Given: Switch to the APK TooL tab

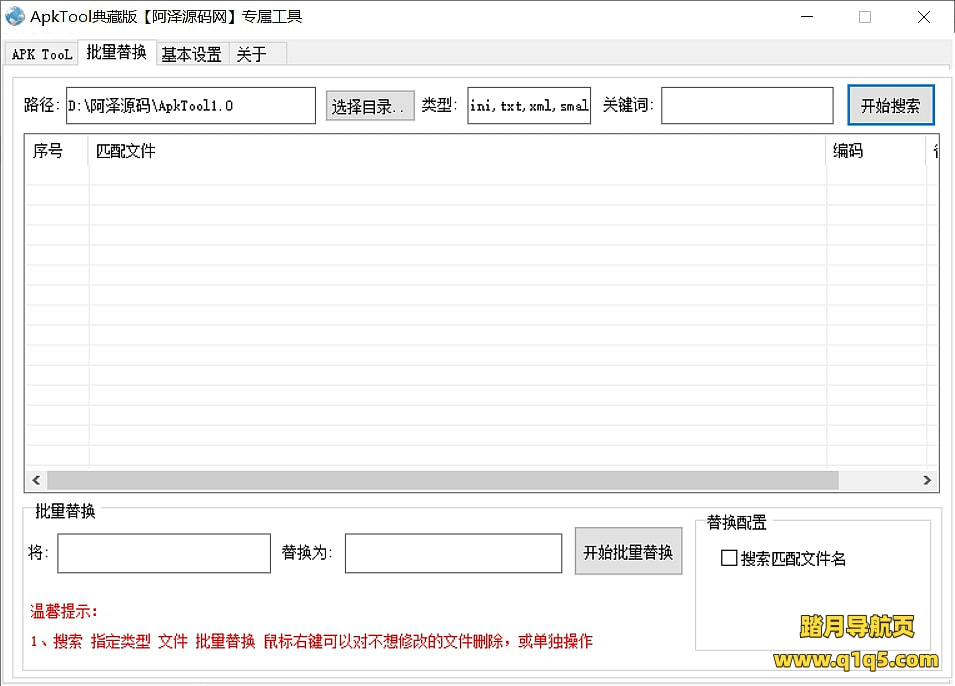Looking at the screenshot, I should click(42, 54).
